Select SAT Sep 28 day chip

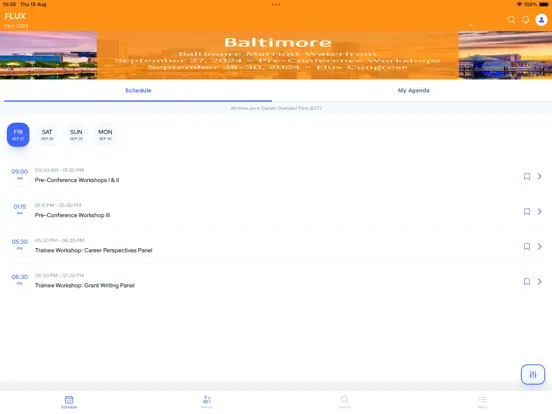[47, 134]
